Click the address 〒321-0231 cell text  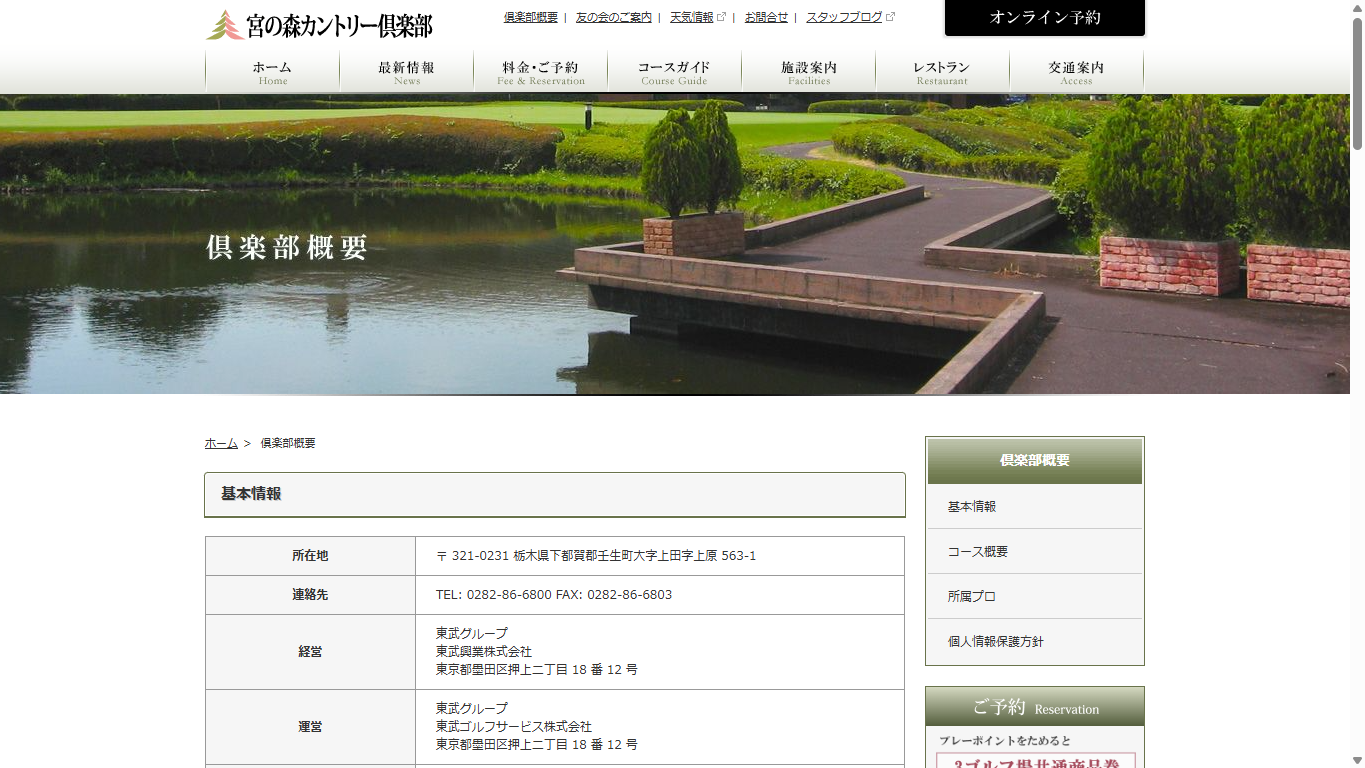tap(596, 556)
